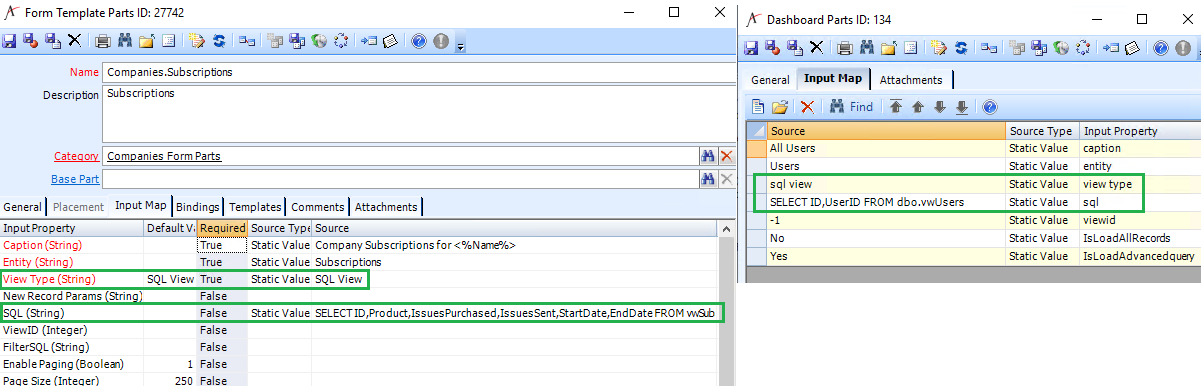Open Attachments tab in Dashboard Parts
Viewport: 1201px width, 386px height.
911,80
